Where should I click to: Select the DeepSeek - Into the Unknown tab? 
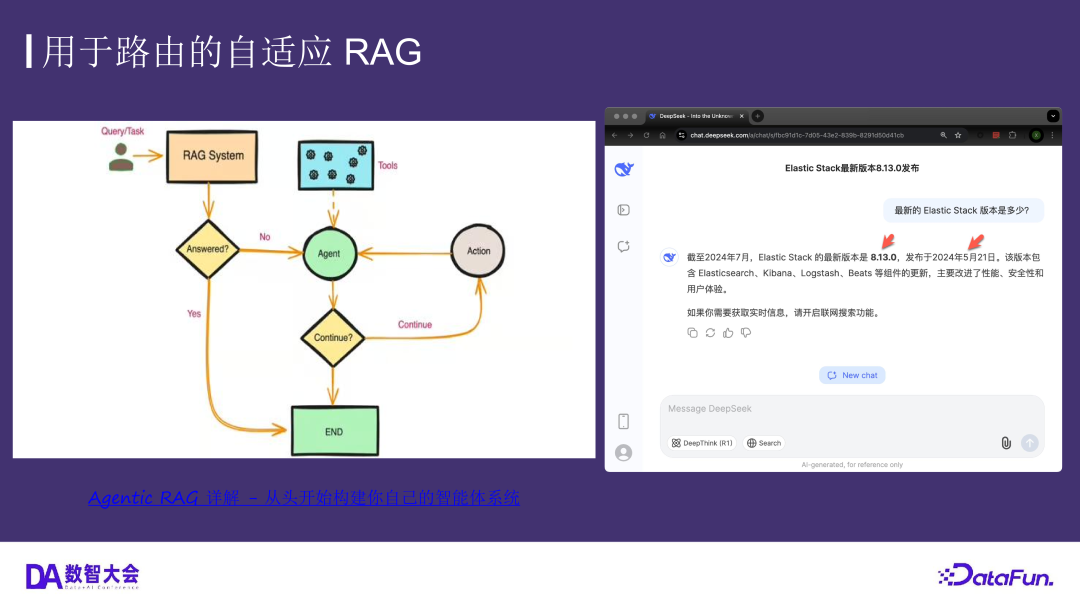pyautogui.click(x=697, y=116)
